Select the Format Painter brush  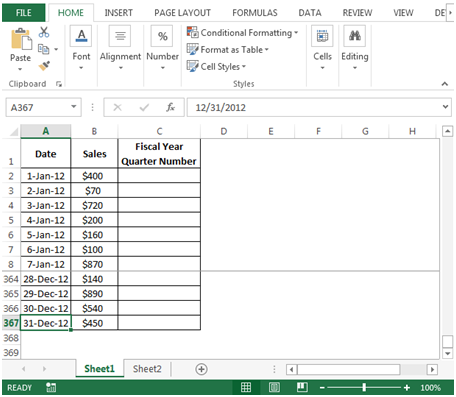(44, 66)
